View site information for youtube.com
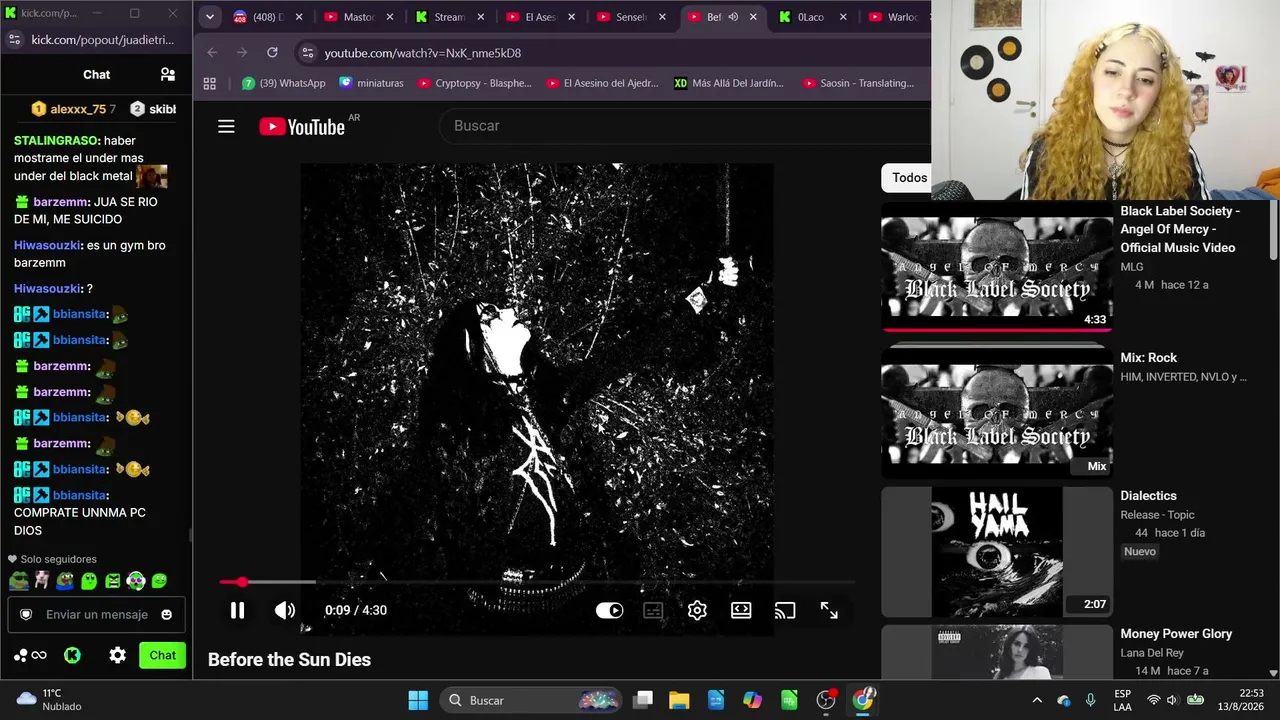Viewport: 1280px width, 720px height. pyautogui.click(x=307, y=52)
